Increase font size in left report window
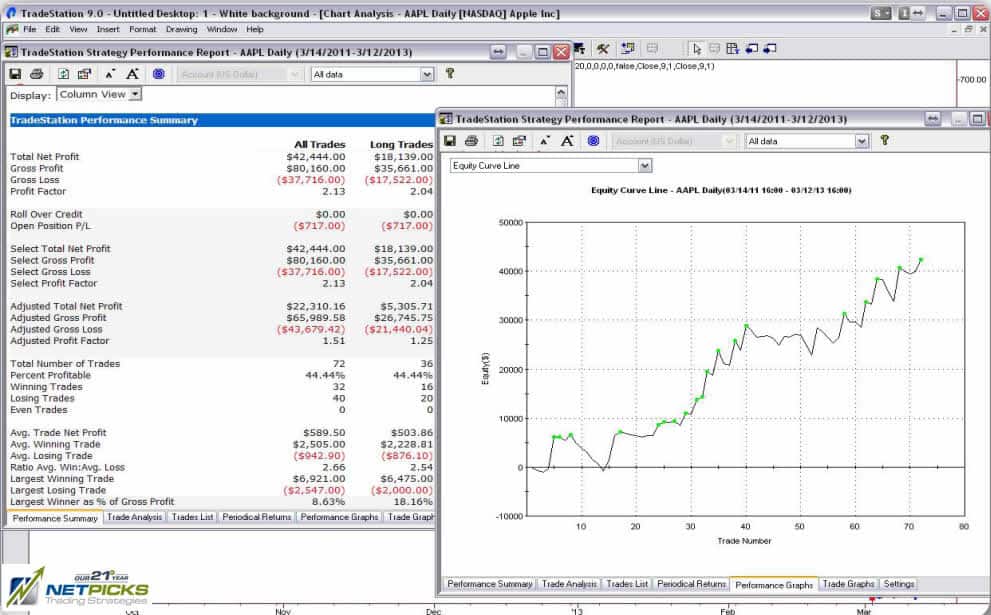Screen dimensions: 991x615 [x=133, y=74]
